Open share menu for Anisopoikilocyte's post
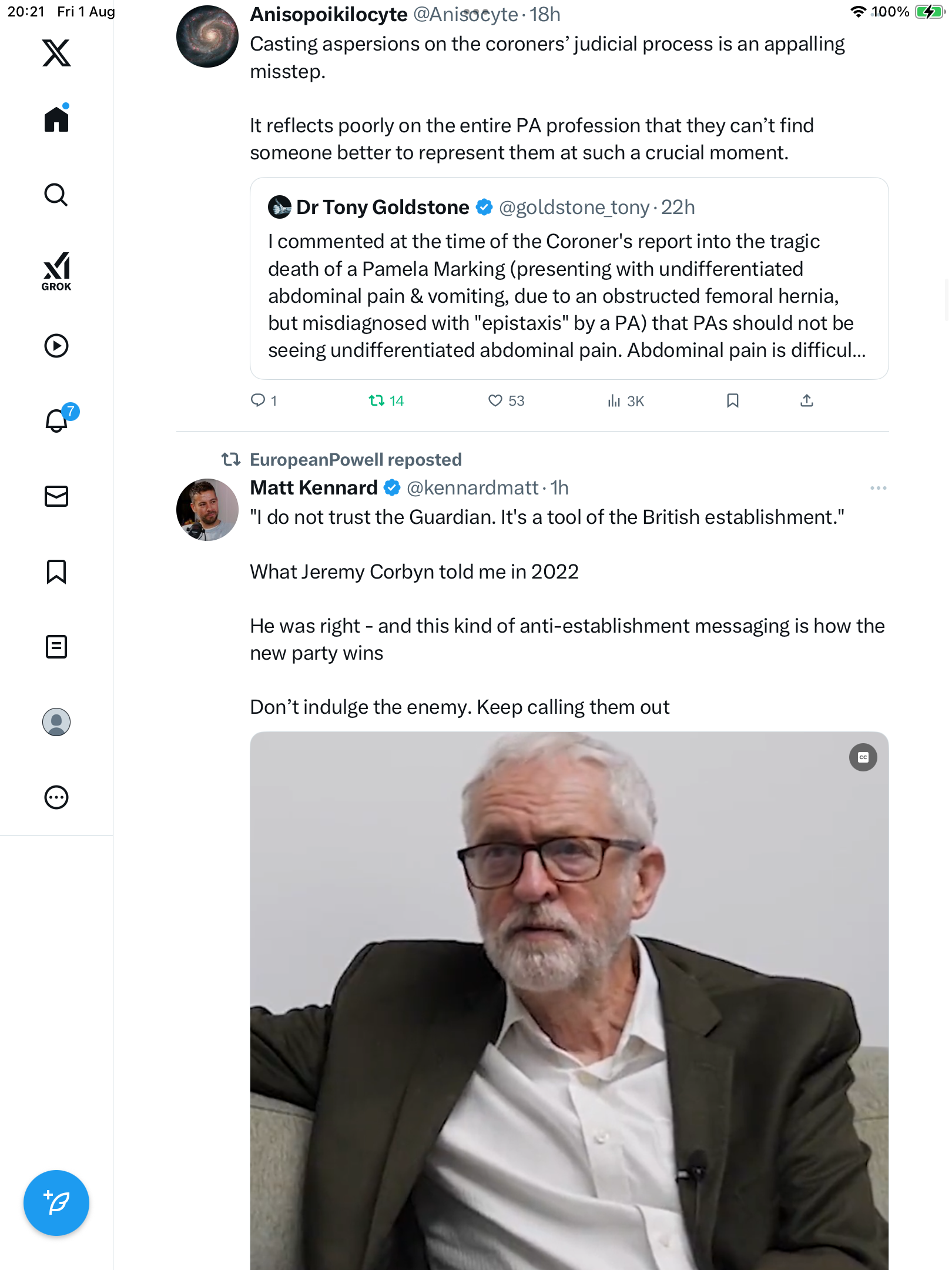Viewport: 952px width, 1270px height. point(807,401)
